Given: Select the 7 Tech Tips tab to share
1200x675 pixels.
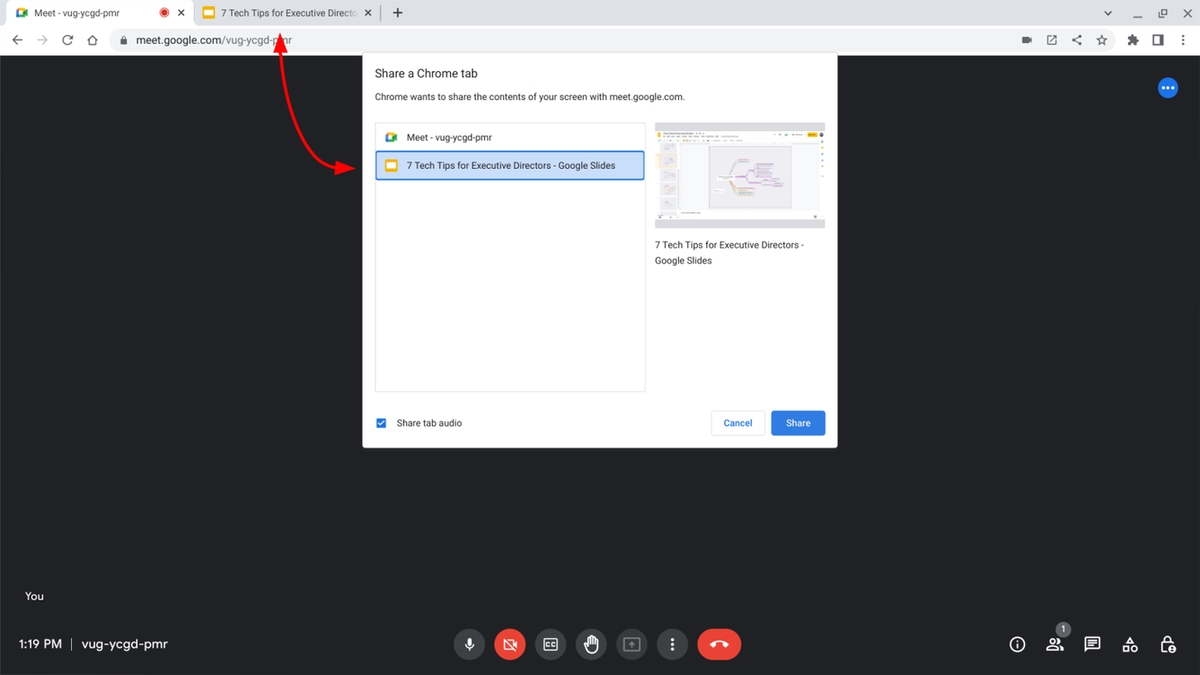Looking at the screenshot, I should 510,165.
